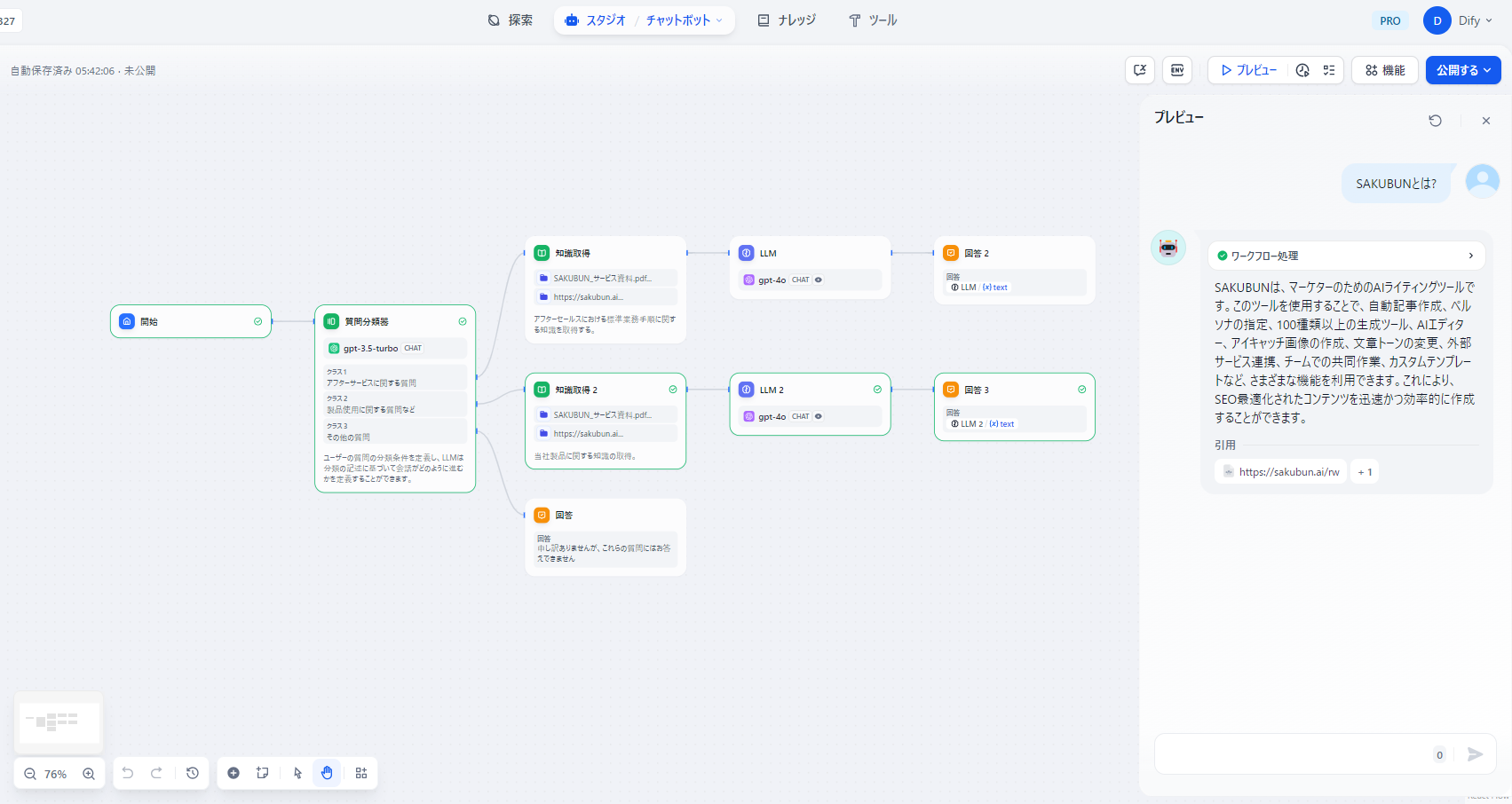Click the 回答 2 node icon
The height and width of the screenshot is (804, 1512).
coord(951,253)
